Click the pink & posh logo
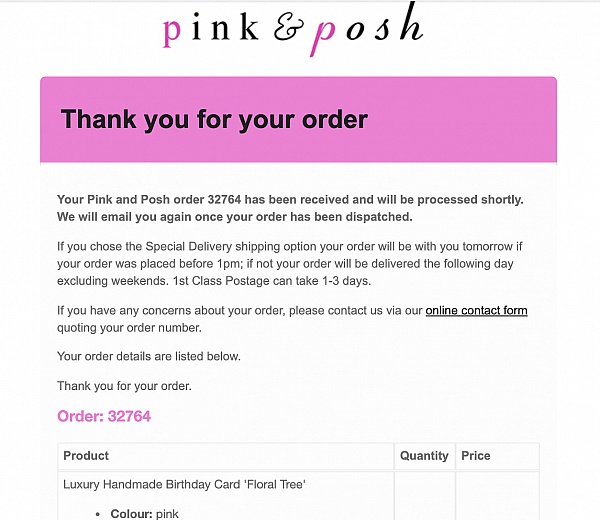 tap(293, 29)
